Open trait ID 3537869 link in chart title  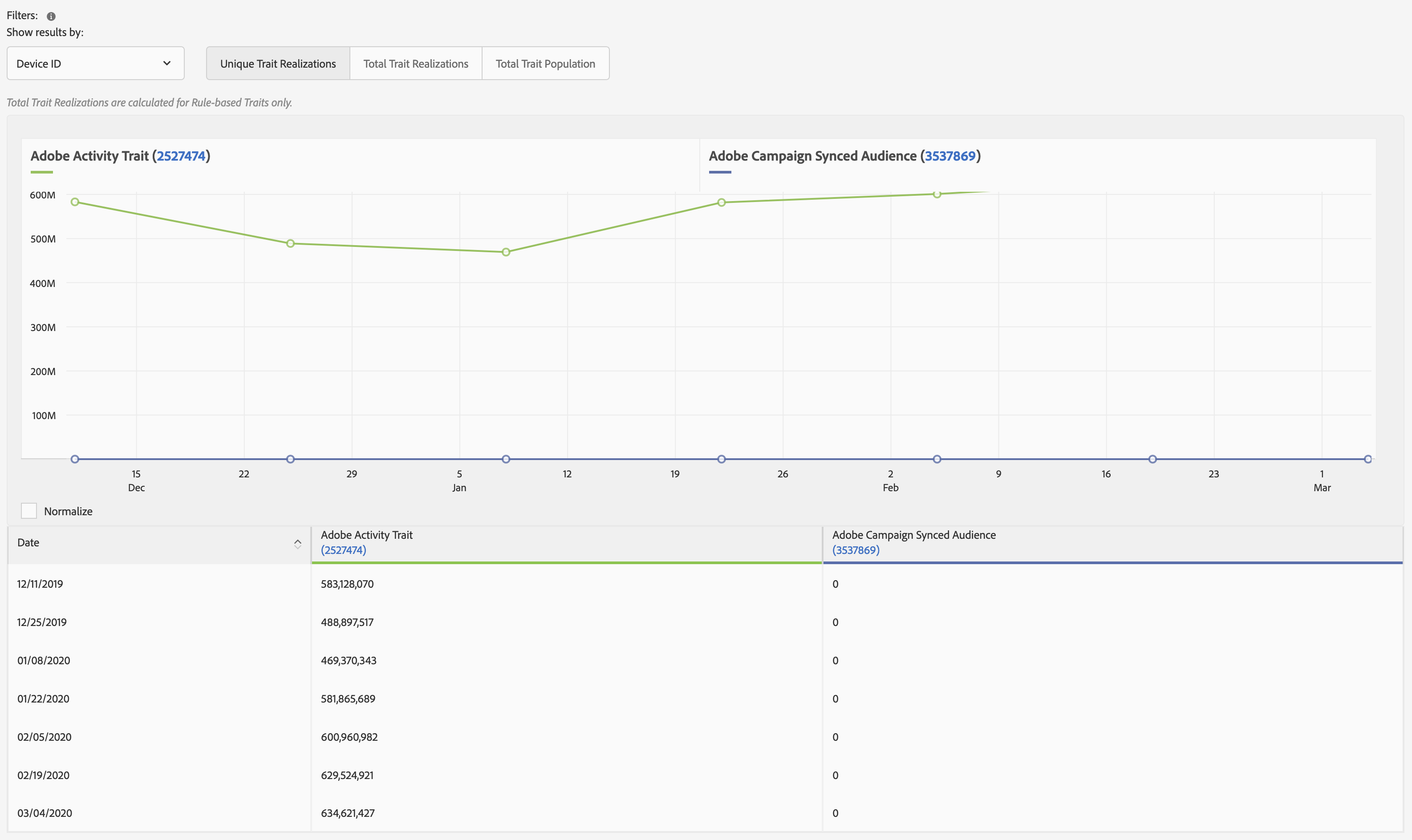[950, 156]
